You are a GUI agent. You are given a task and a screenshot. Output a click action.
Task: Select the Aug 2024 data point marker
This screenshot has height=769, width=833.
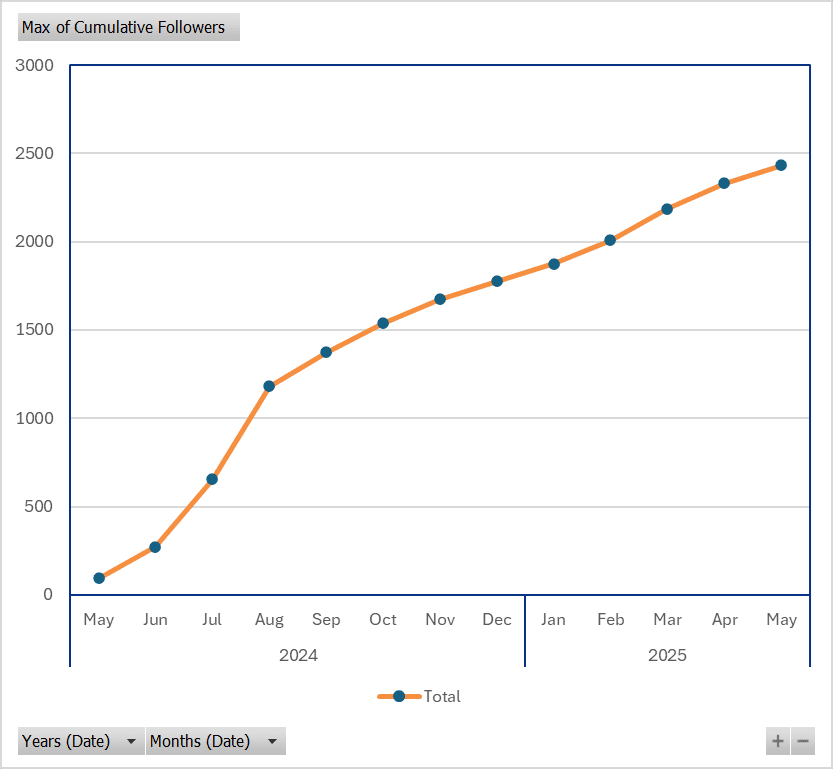269,386
